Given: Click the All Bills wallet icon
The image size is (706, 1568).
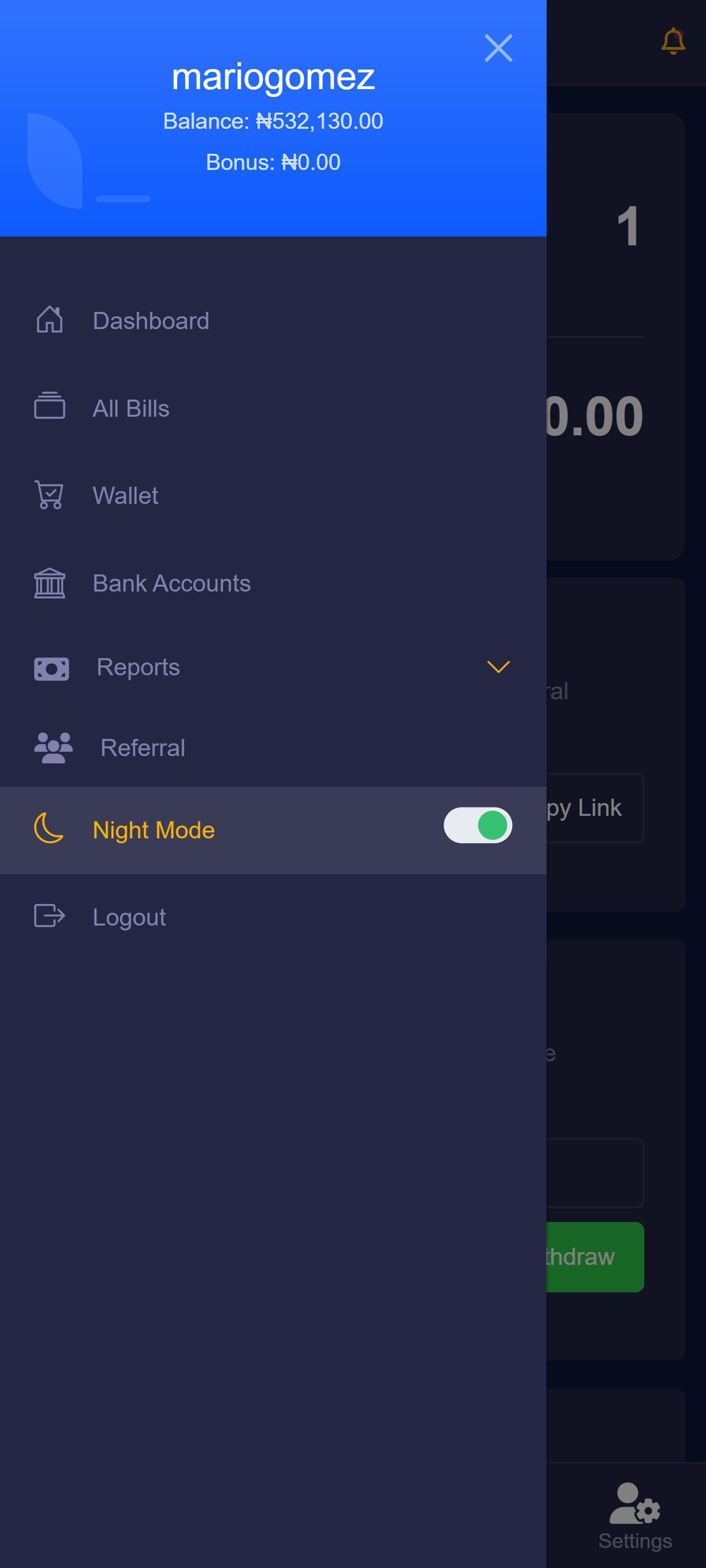Looking at the screenshot, I should pos(49,406).
